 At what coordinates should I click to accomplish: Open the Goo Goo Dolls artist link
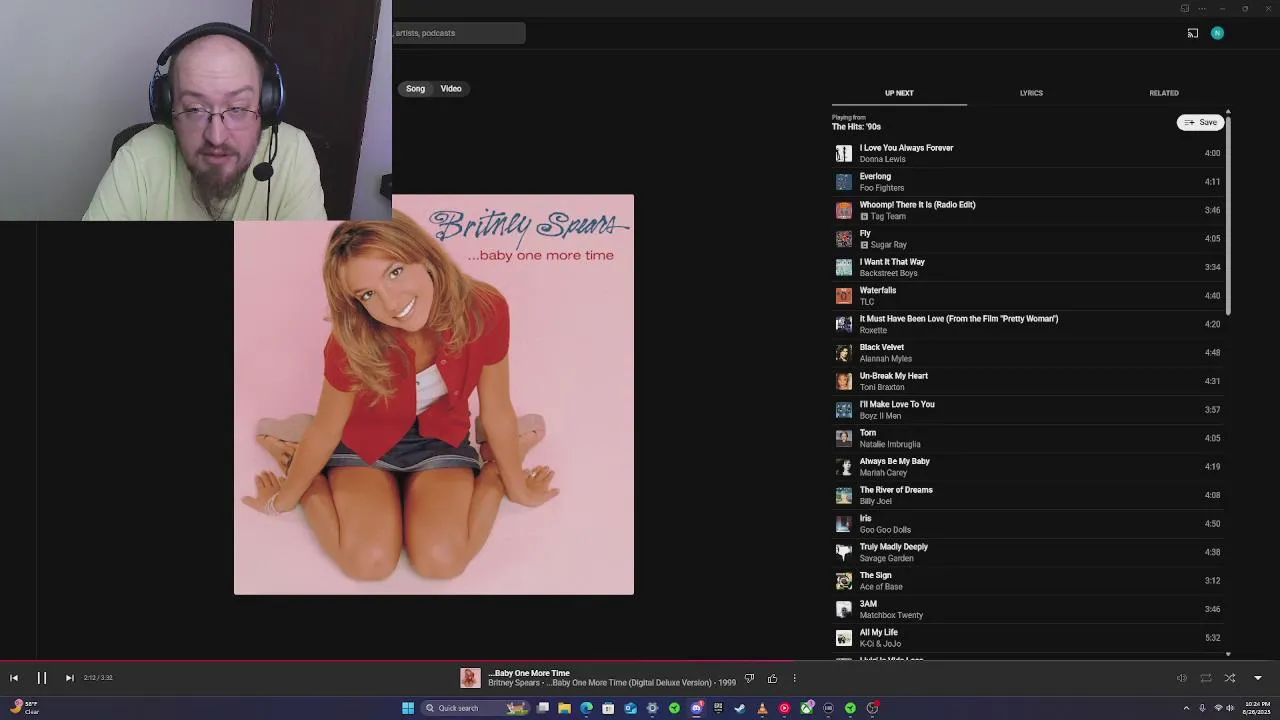coord(885,530)
